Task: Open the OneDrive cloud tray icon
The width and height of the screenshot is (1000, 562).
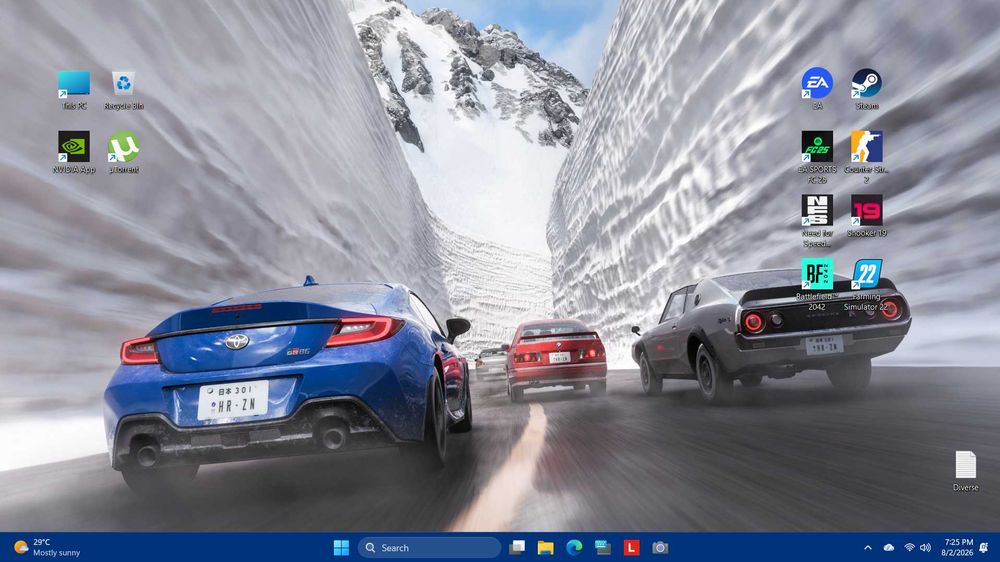Action: click(888, 547)
